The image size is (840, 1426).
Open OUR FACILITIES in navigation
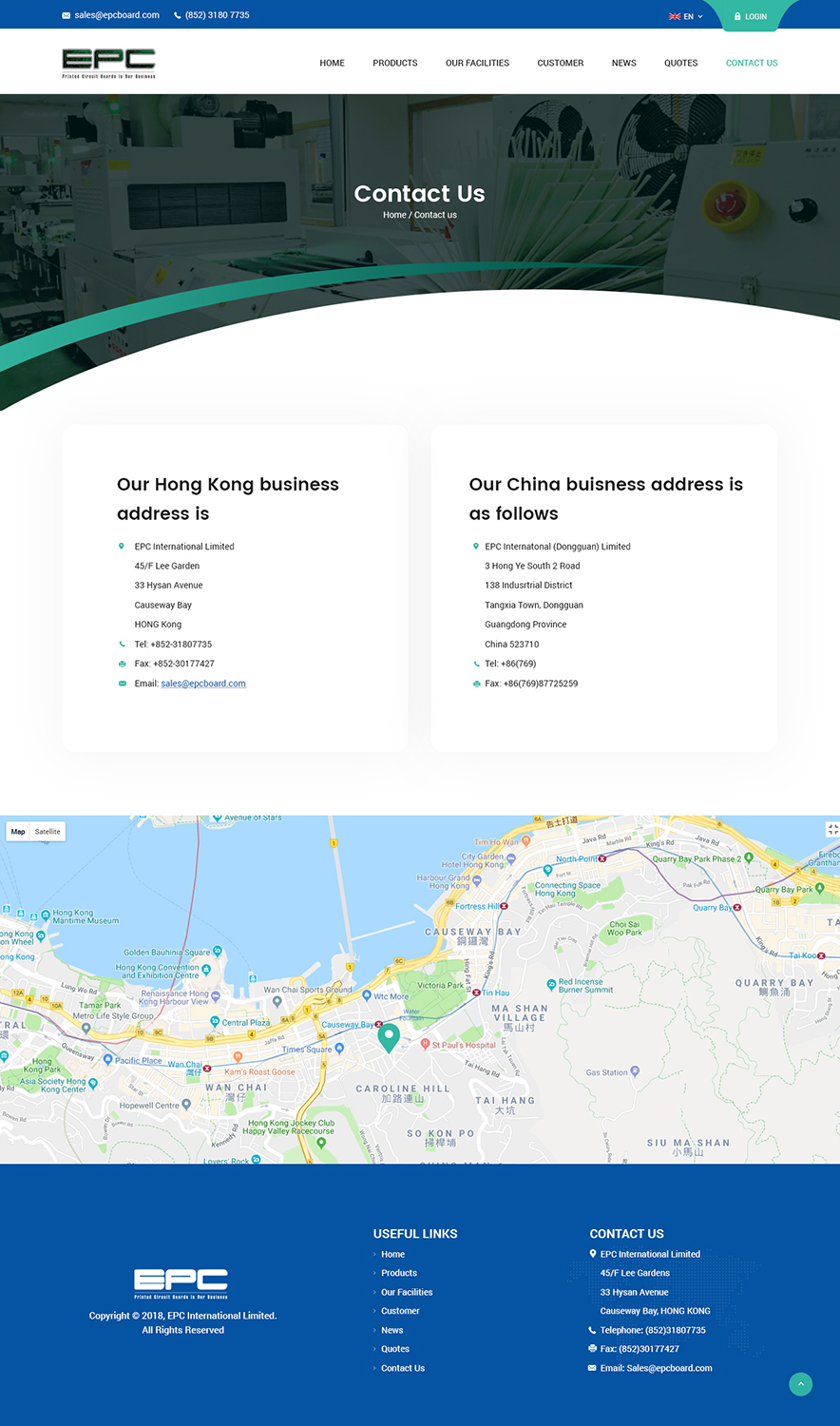(x=477, y=63)
